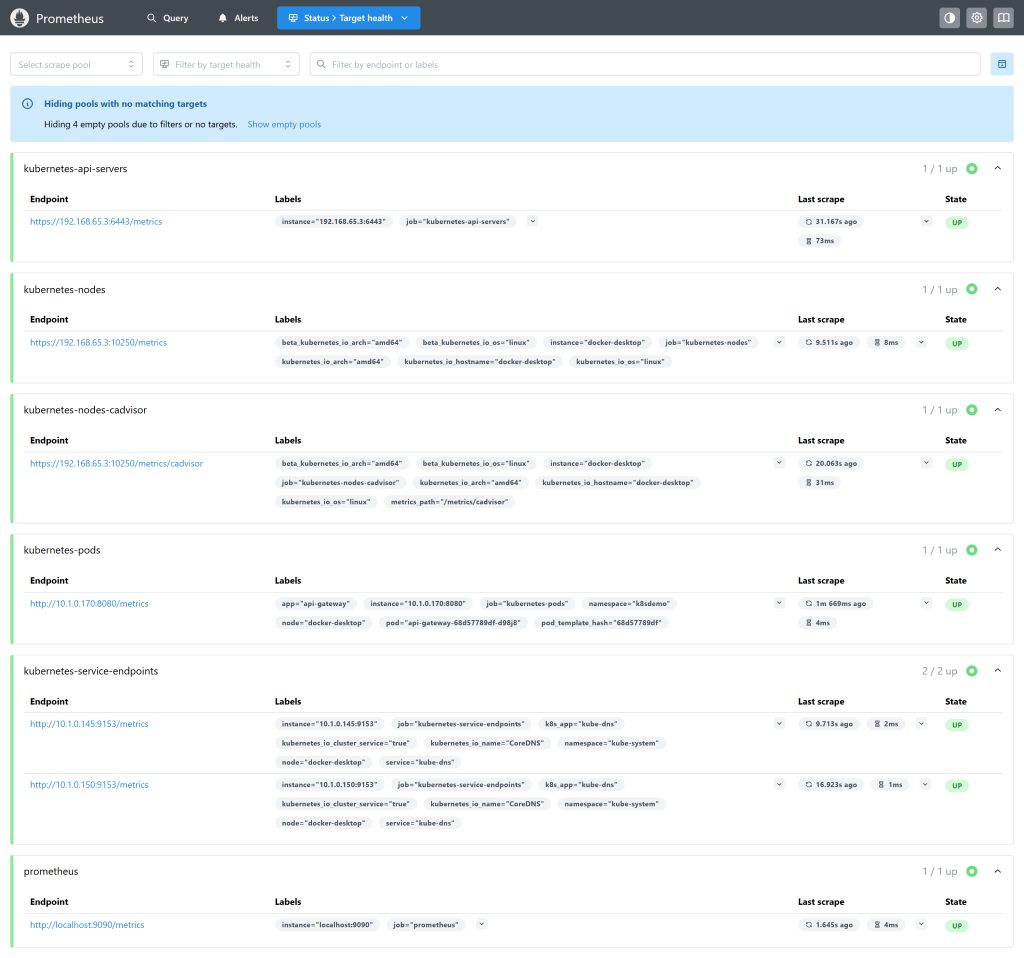Click the app="api-gateway" label badge
1024x958 pixels.
click(x=315, y=603)
